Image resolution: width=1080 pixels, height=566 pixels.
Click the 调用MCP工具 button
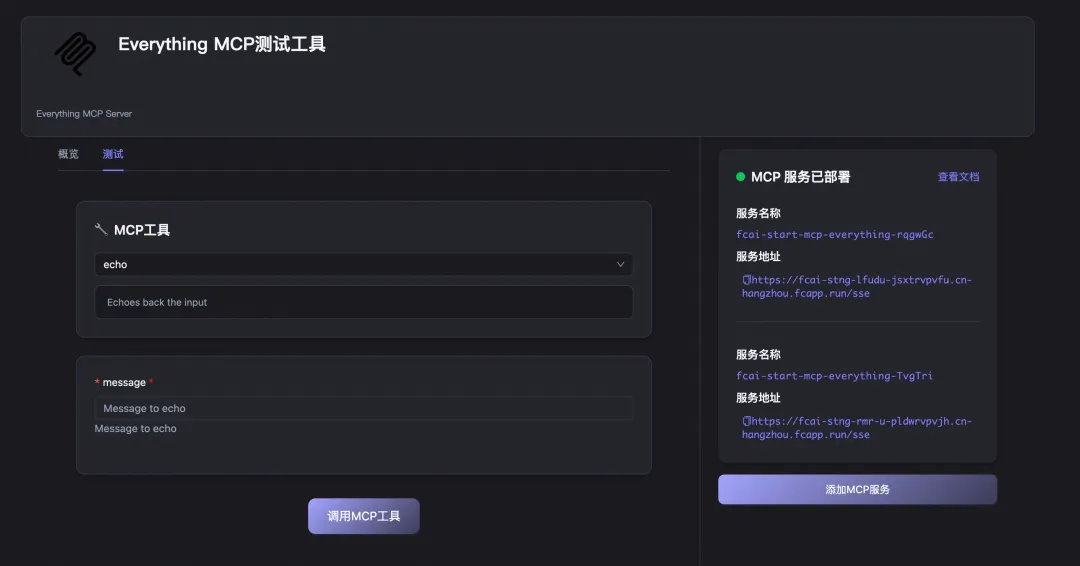coord(364,516)
